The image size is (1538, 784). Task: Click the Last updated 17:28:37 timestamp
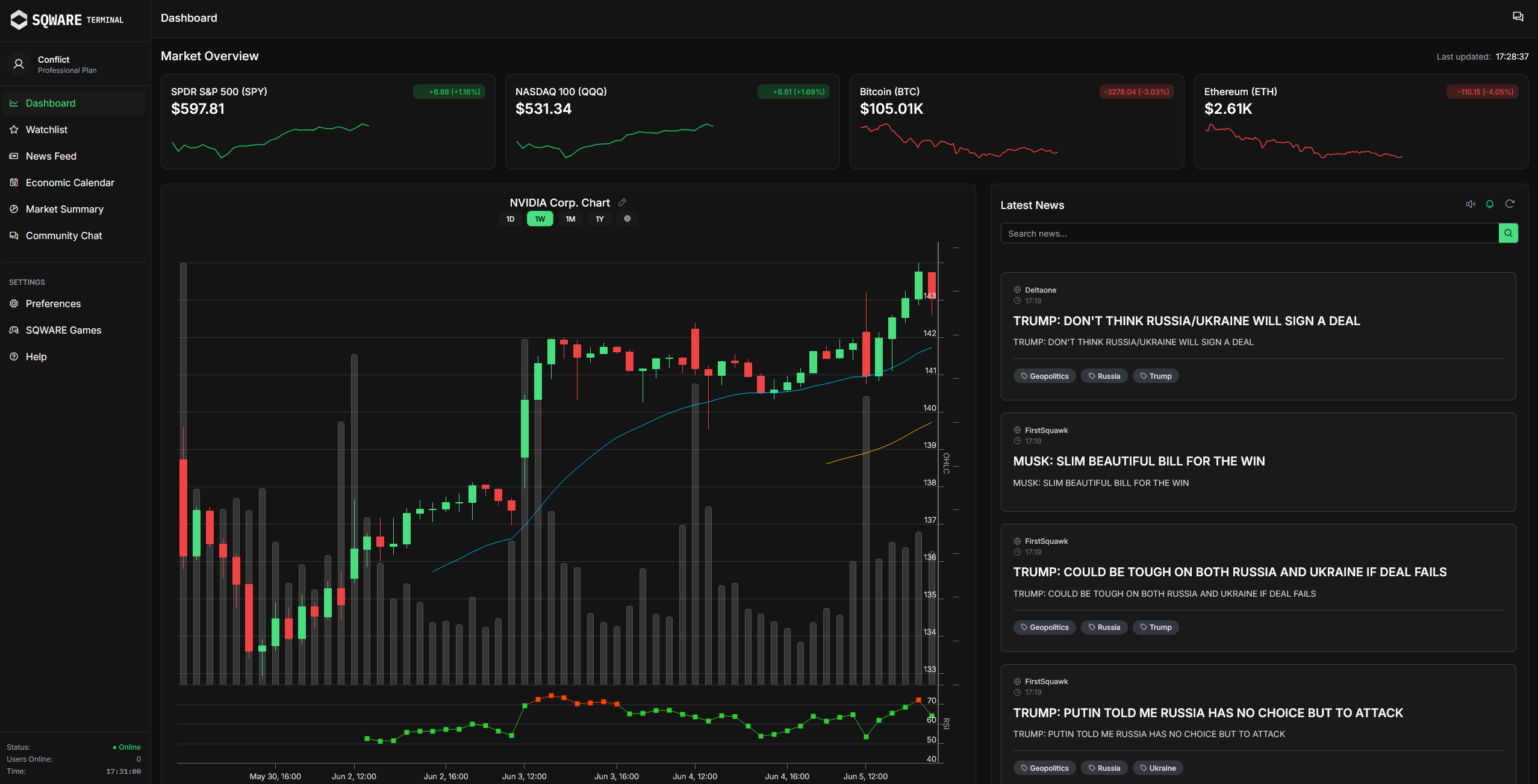(1482, 57)
